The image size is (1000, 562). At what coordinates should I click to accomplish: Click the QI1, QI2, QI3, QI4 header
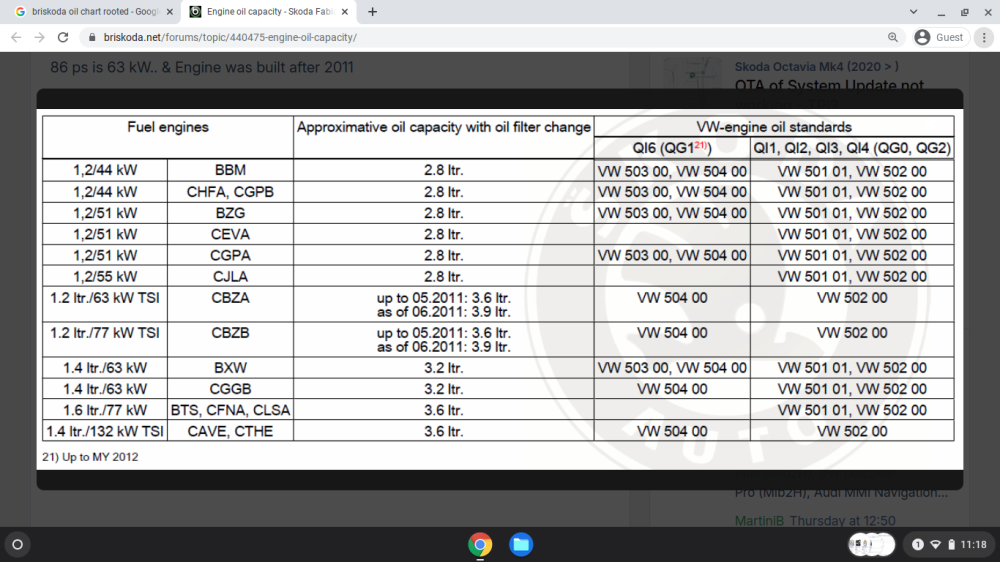[x=852, y=148]
